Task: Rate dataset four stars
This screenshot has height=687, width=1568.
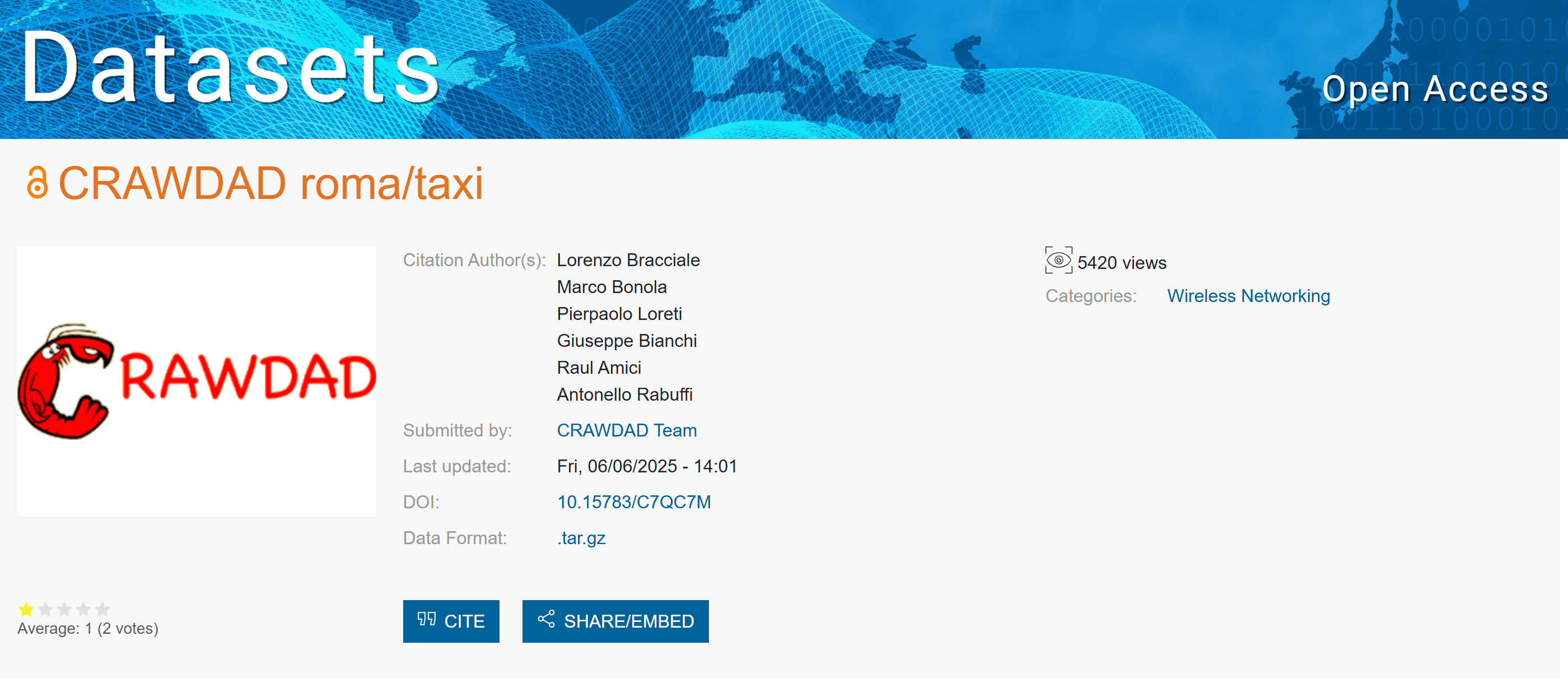Action: [83, 609]
